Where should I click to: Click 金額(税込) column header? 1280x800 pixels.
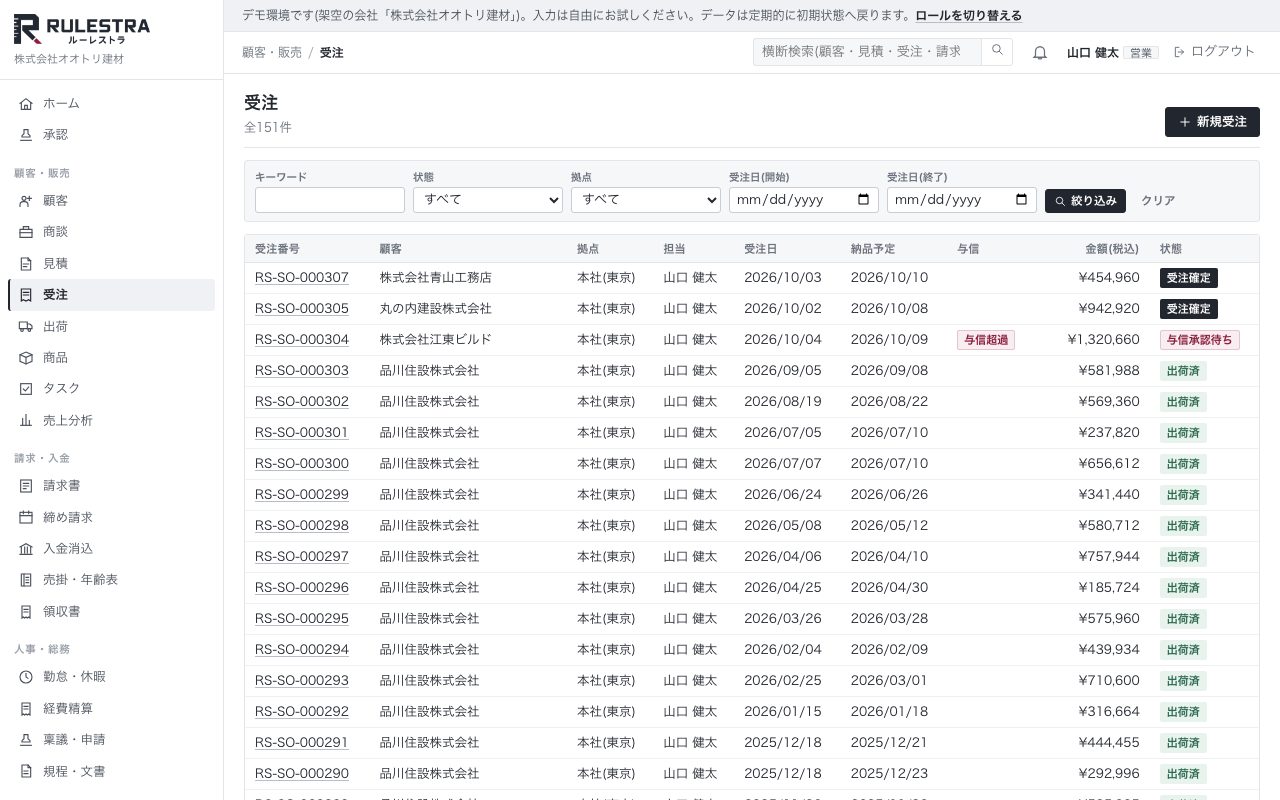tap(1112, 249)
